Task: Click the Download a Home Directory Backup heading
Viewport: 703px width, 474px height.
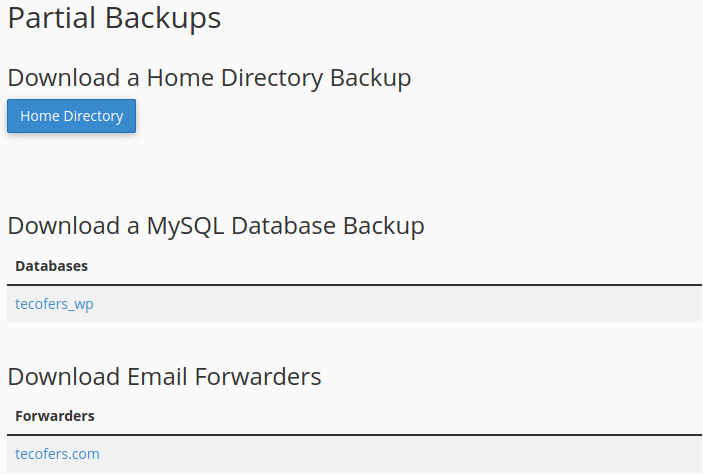Action: [209, 78]
